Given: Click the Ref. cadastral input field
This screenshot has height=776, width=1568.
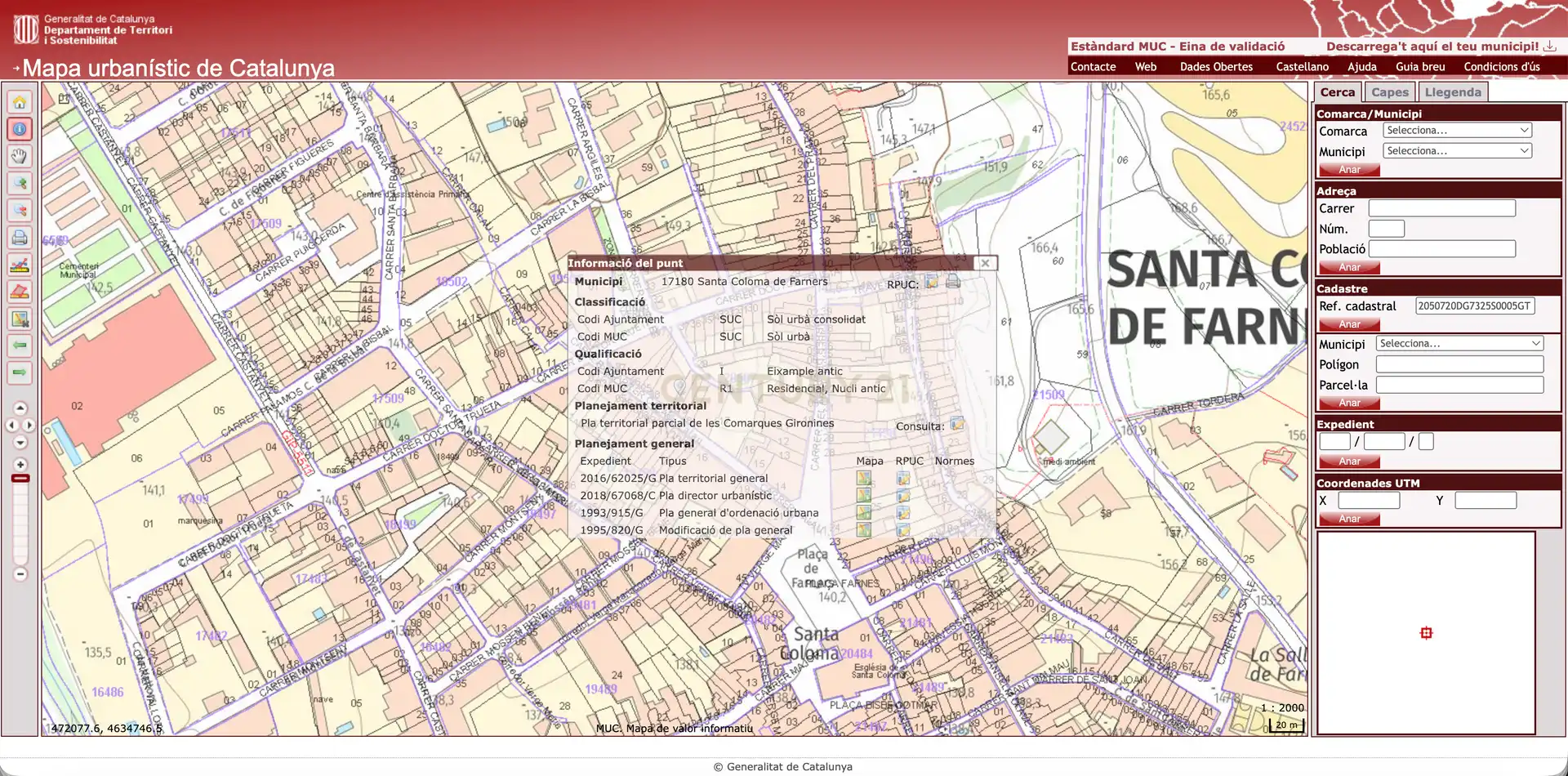Looking at the screenshot, I should pyautogui.click(x=1475, y=306).
